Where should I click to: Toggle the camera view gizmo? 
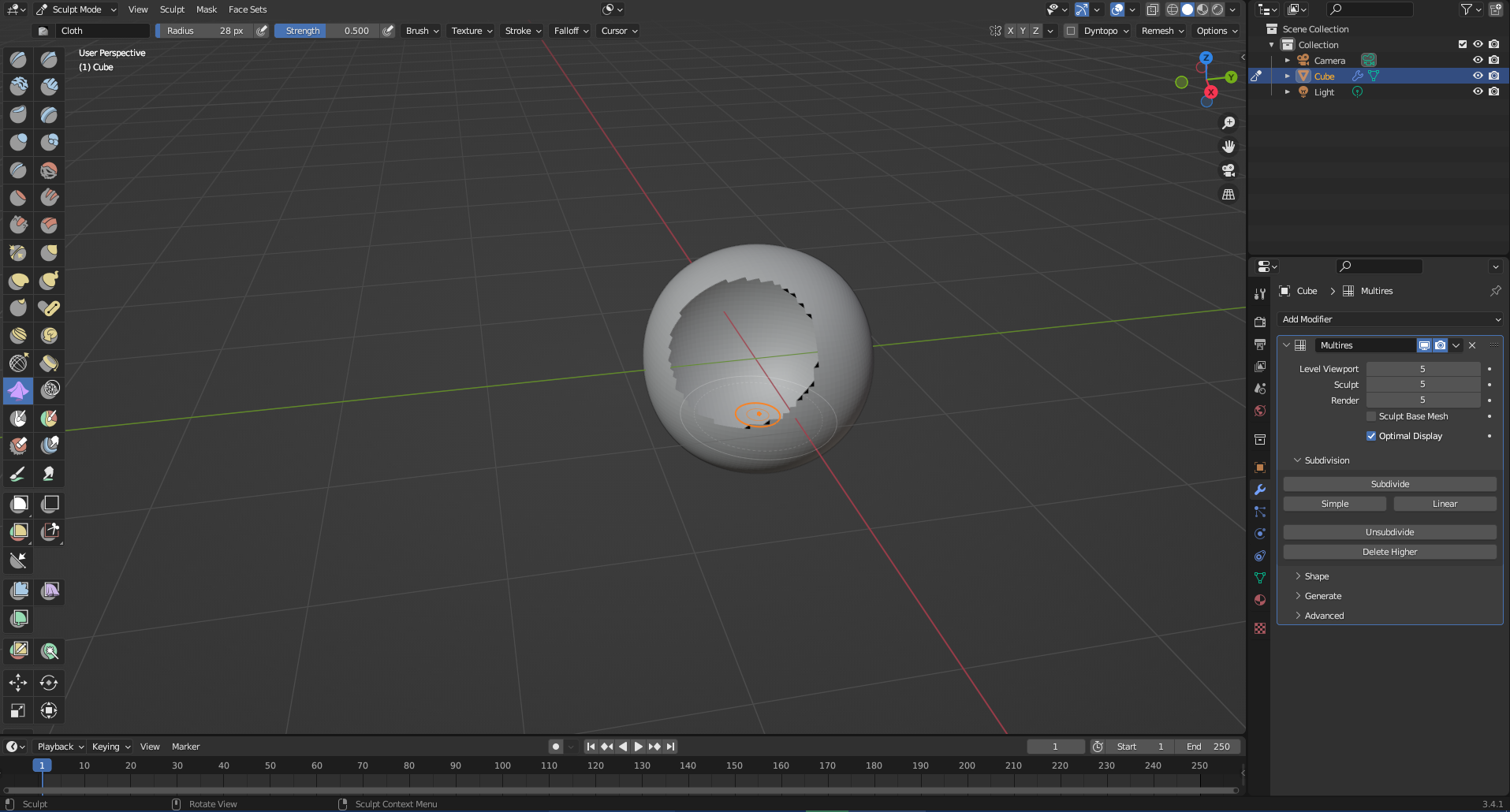(x=1229, y=170)
